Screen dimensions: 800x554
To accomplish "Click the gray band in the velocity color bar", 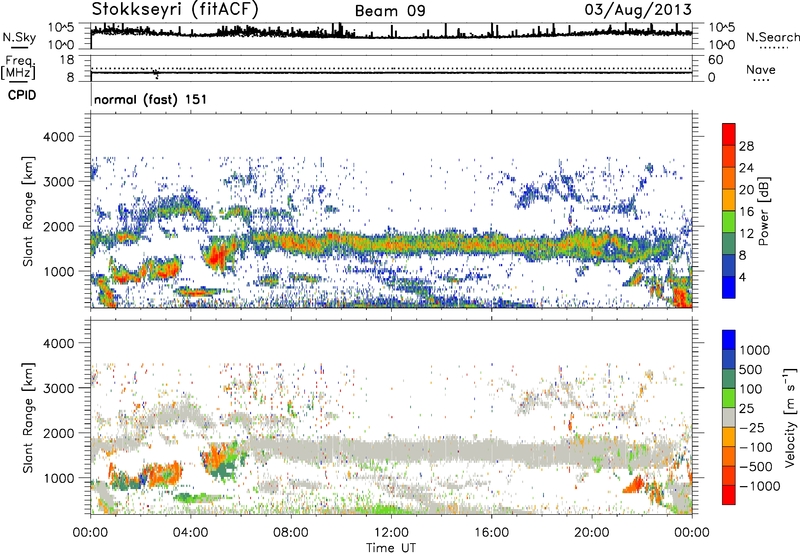I will (729, 417).
